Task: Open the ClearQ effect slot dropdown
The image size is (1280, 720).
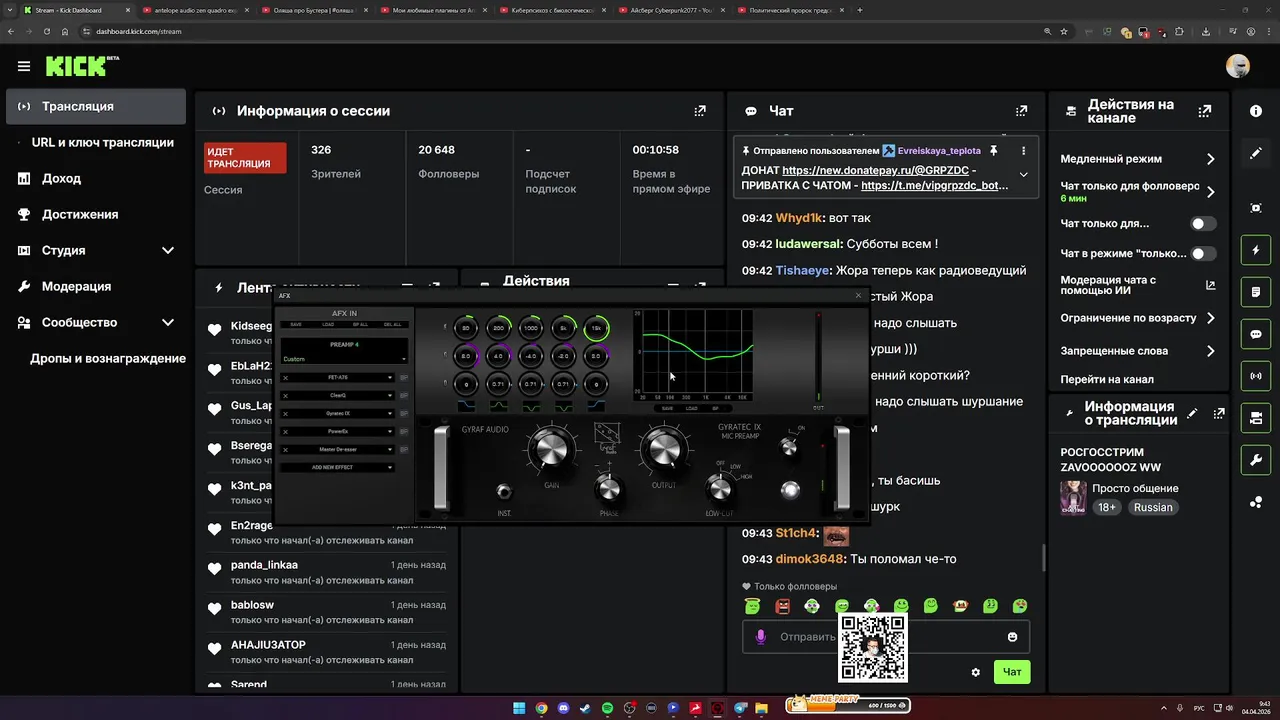Action: [x=337, y=395]
